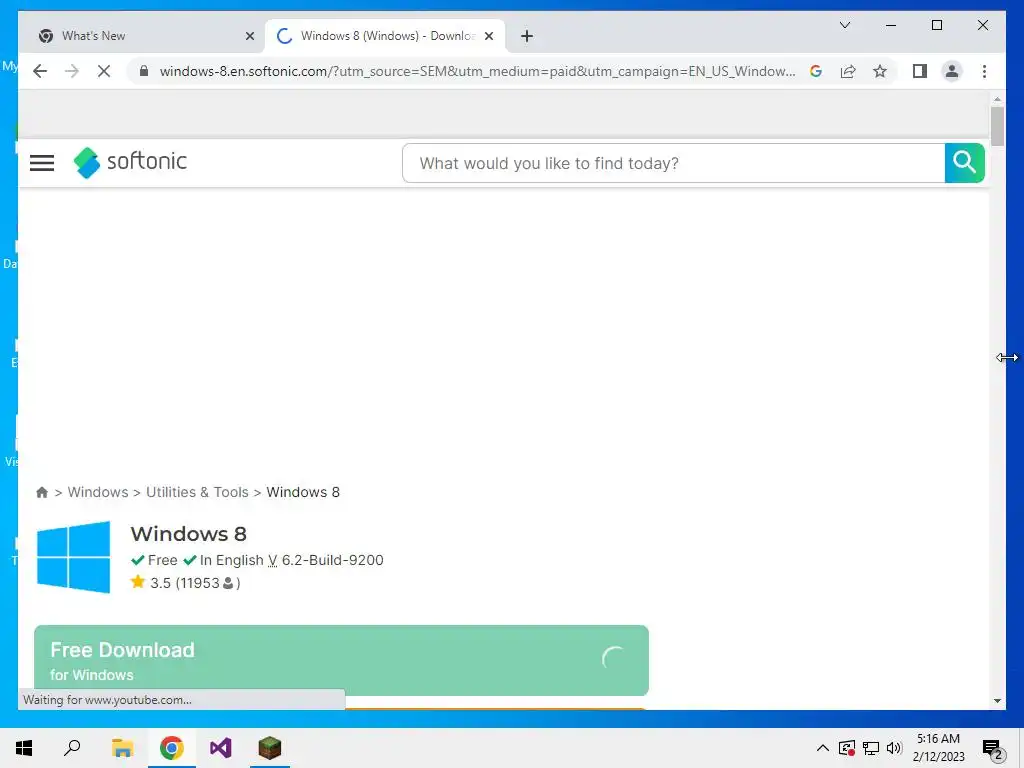Screen dimensions: 1024x768
Task: Open Visual Studio from taskbar
Action: (221, 748)
